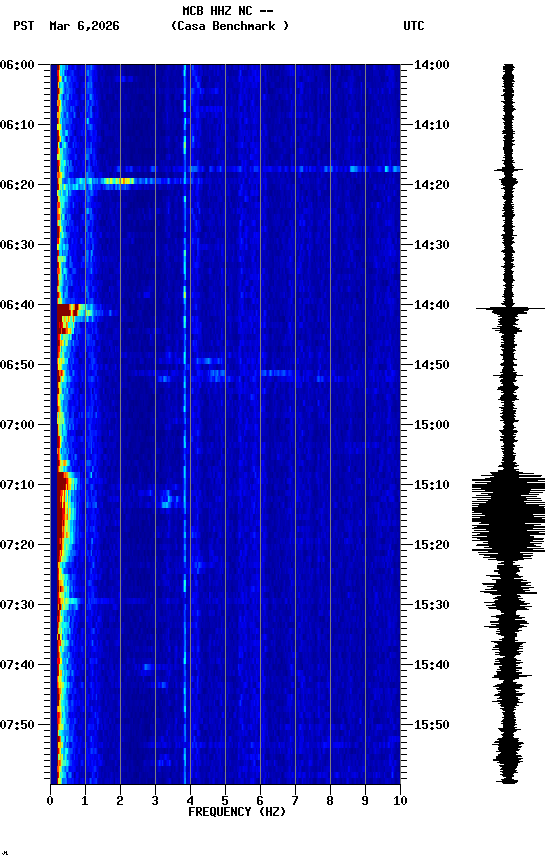Click the frequency axis tick label 1

pos(85,801)
